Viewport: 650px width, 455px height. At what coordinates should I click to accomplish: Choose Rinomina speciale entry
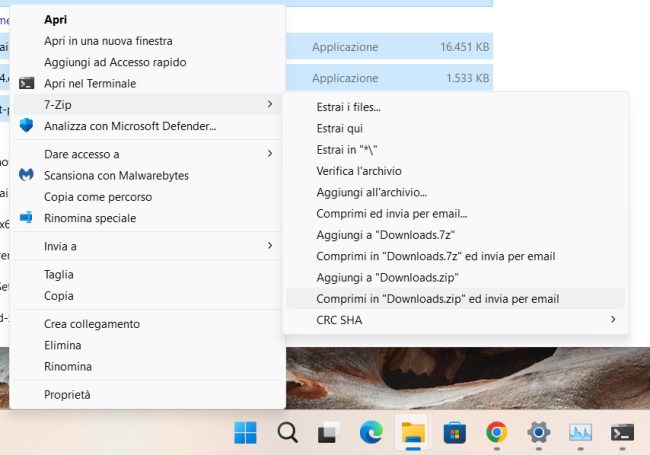[x=90, y=218]
